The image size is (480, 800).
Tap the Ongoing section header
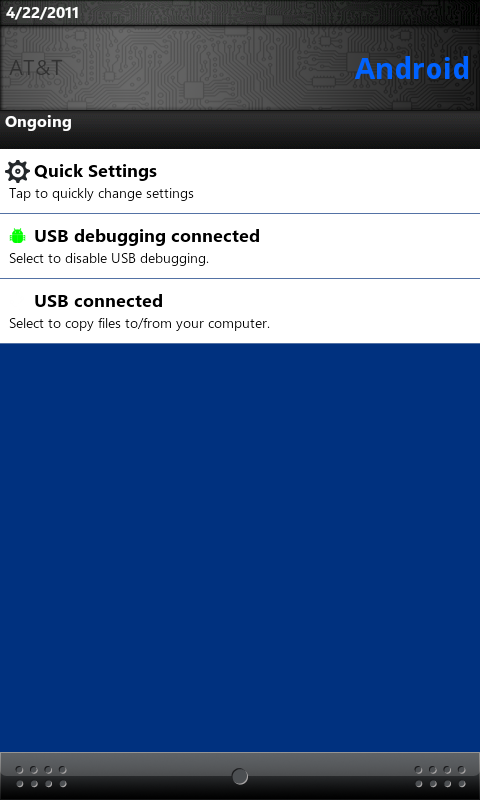pyautogui.click(x=38, y=122)
